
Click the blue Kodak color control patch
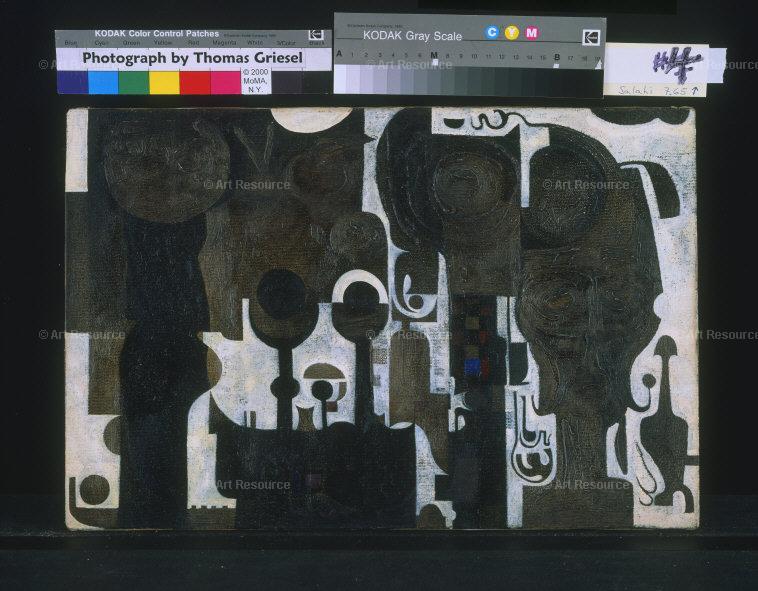point(73,82)
